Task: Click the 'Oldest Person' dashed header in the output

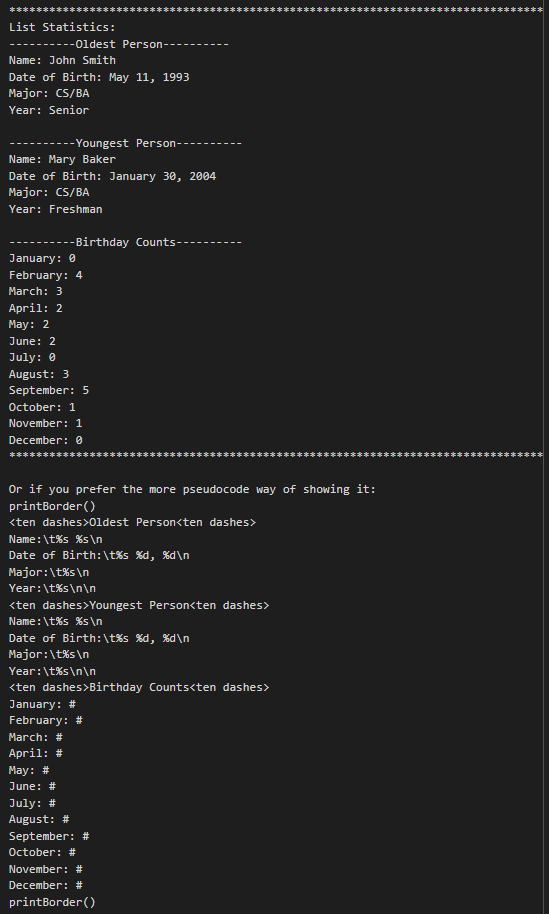Action: (x=119, y=44)
